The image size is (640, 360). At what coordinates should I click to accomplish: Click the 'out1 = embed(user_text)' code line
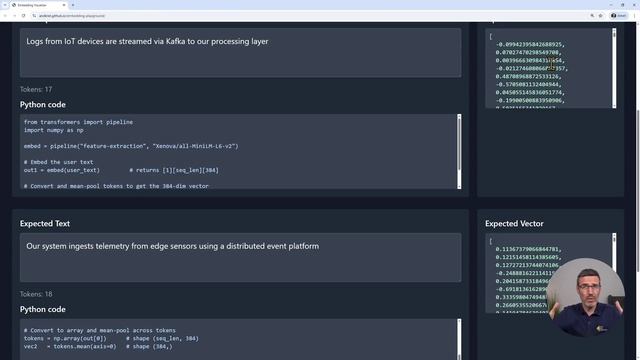[121, 170]
